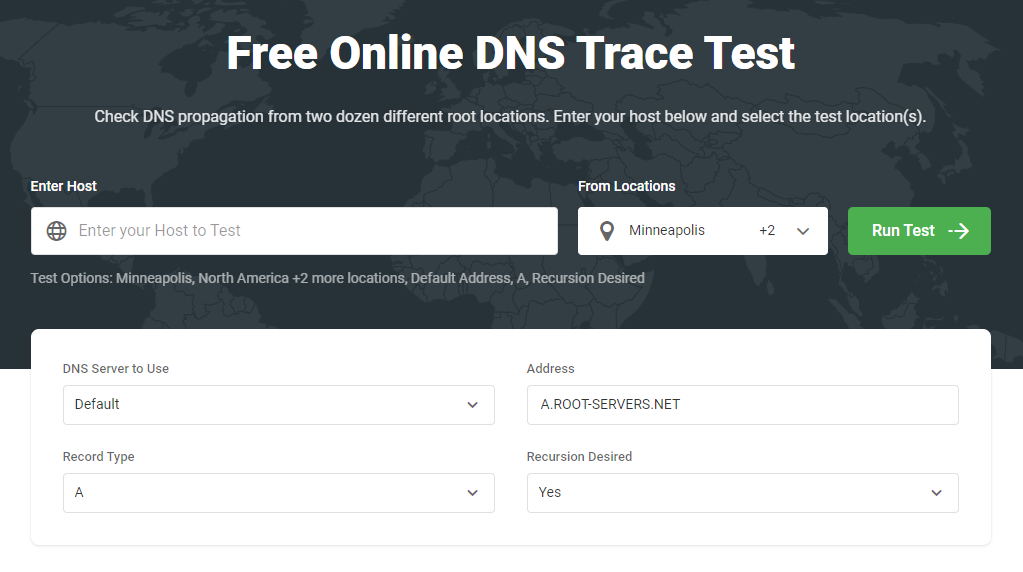Viewport: 1023px width, 572px height.
Task: Click the Test Options summary text
Action: [x=337, y=278]
